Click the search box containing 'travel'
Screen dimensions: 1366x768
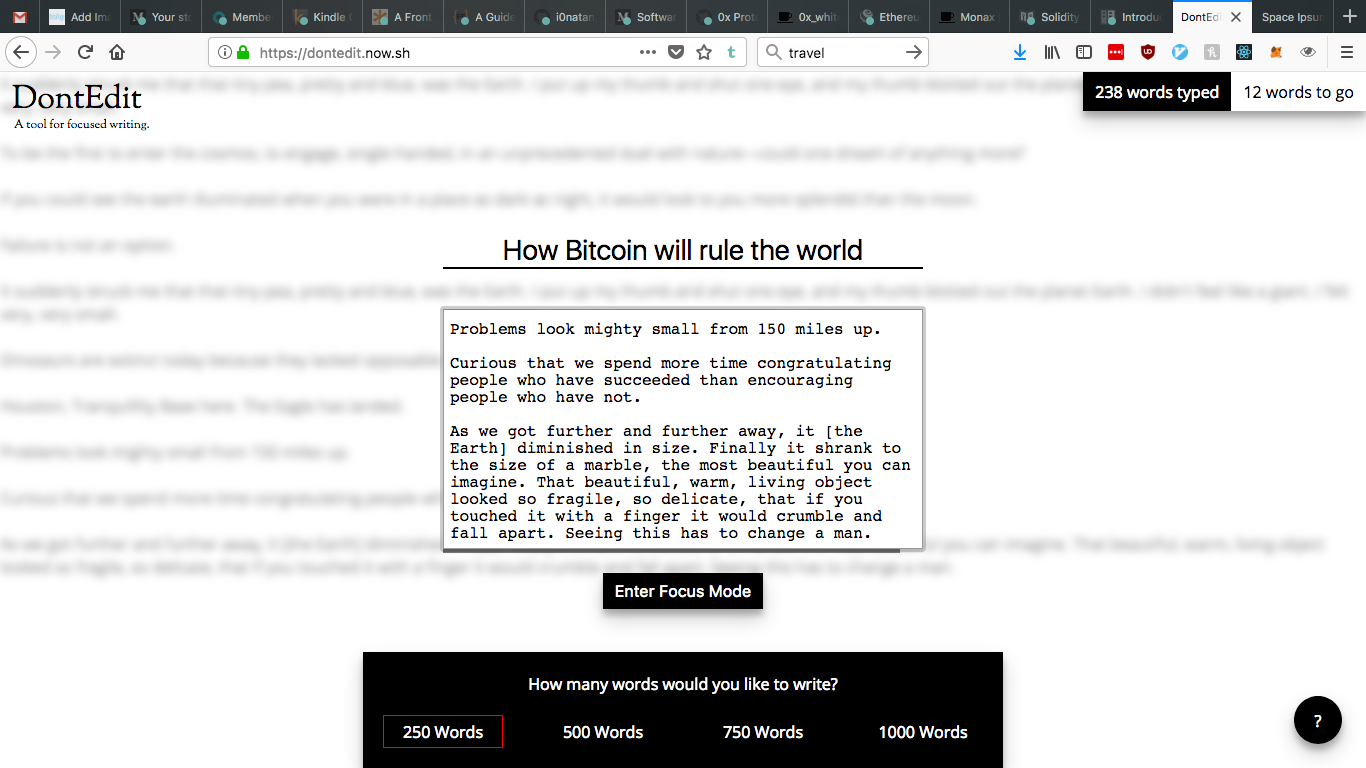pos(842,53)
